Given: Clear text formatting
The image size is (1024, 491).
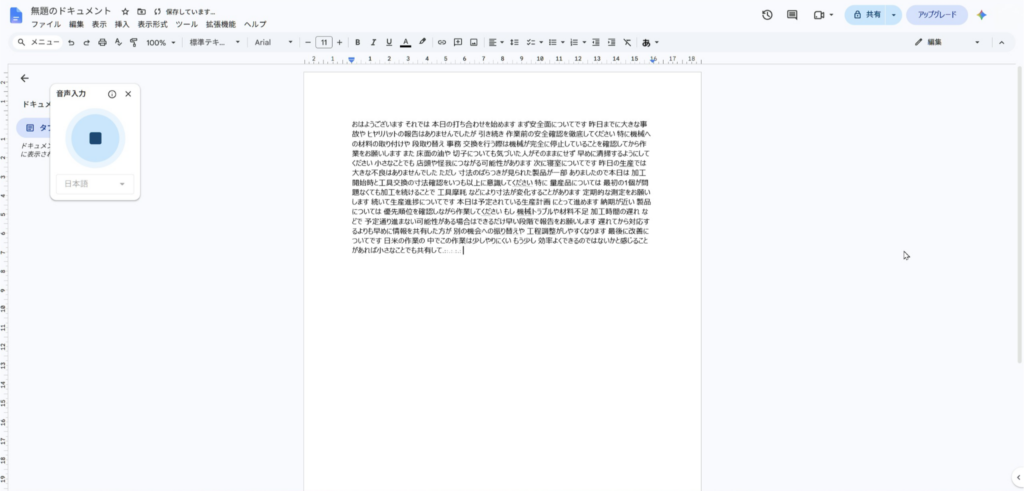Looking at the screenshot, I should point(627,42).
